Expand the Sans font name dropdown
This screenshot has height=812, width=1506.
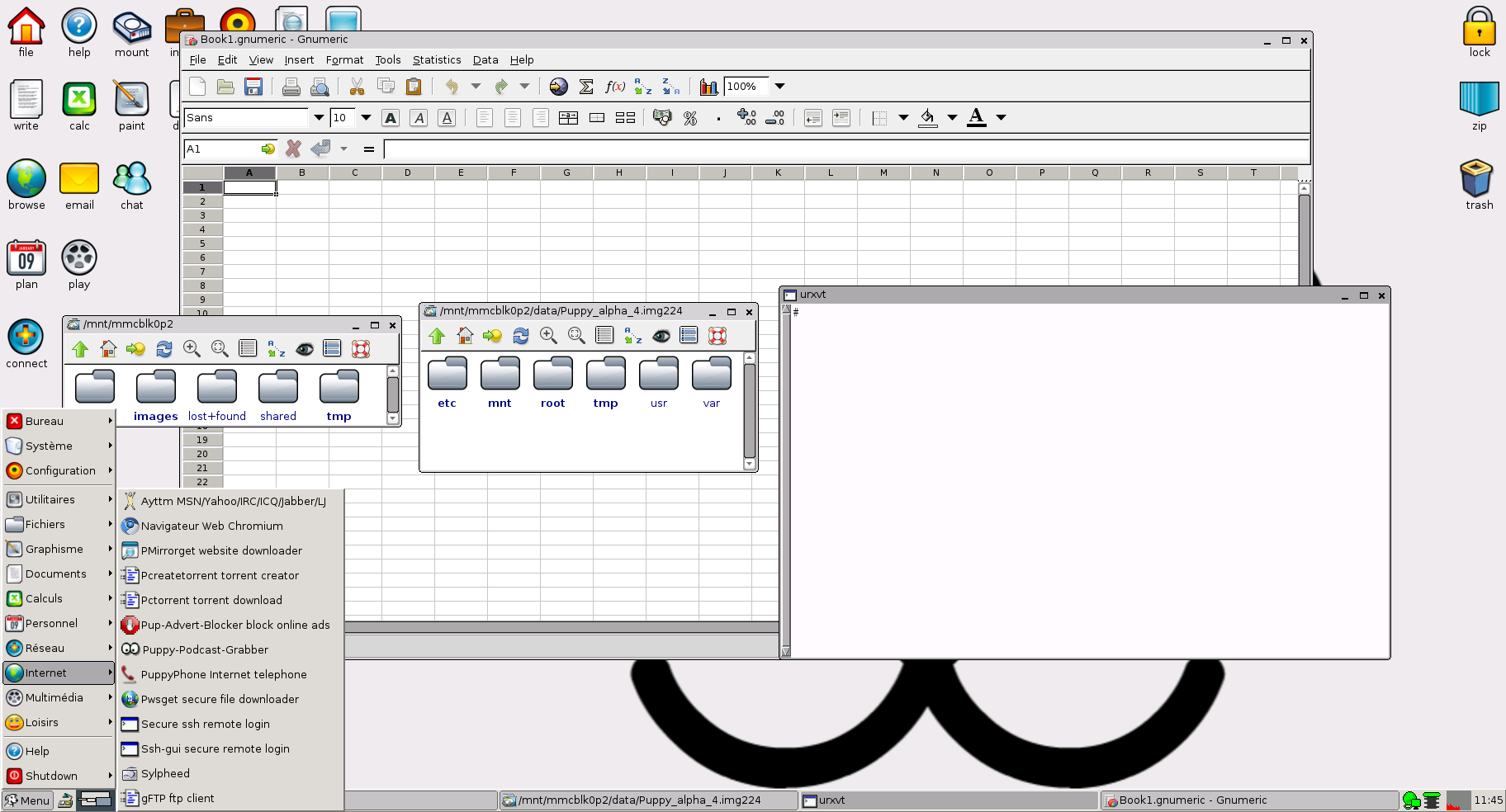tap(319, 118)
